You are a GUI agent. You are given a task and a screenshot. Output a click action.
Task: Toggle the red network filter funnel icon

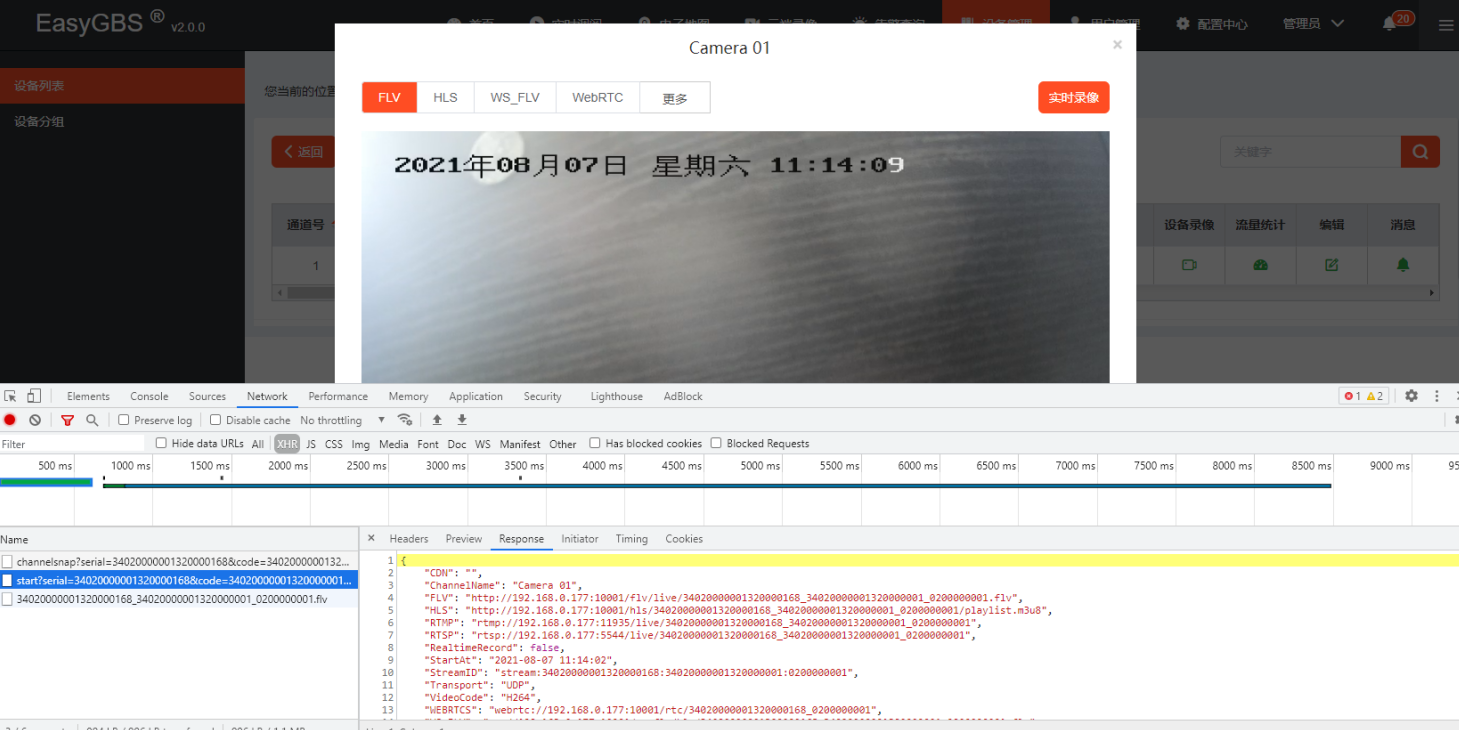(x=67, y=420)
